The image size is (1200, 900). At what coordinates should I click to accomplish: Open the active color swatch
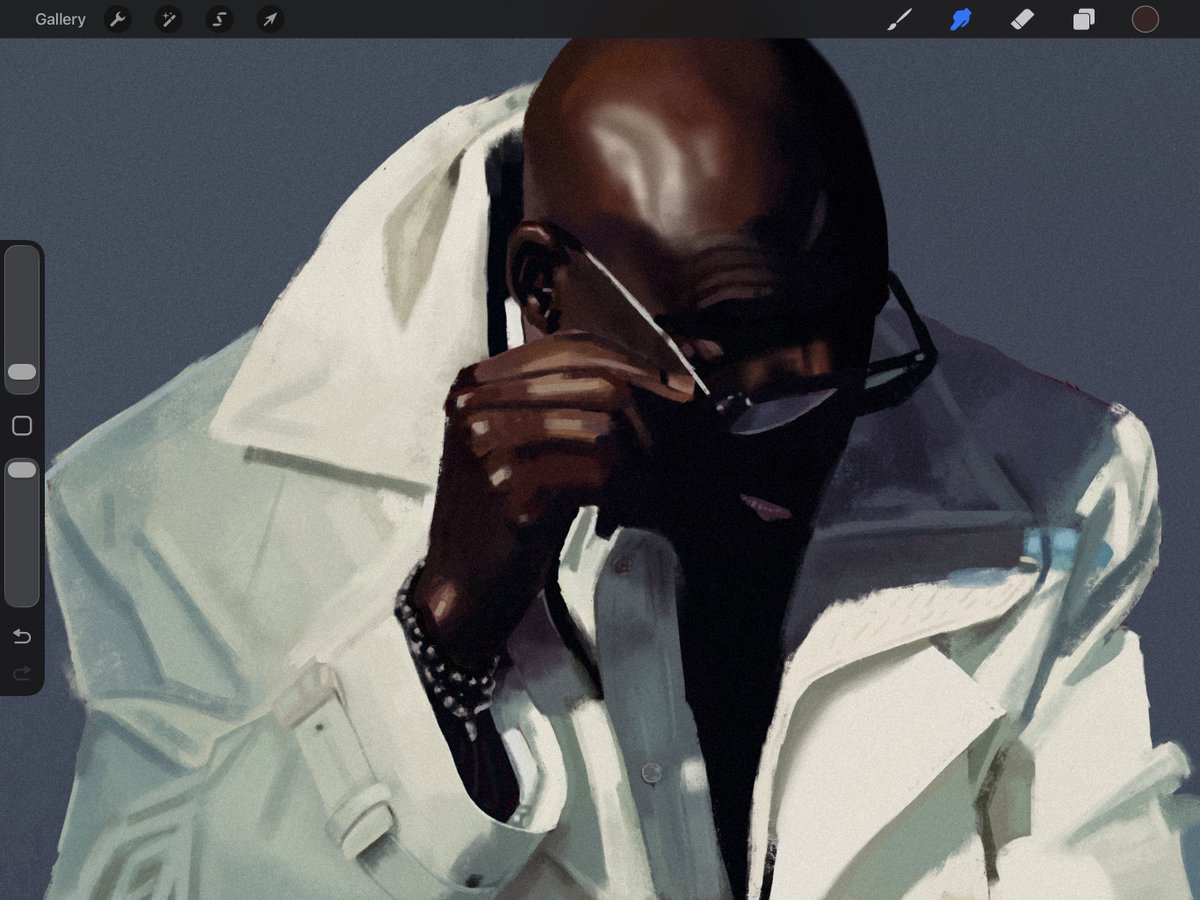point(1145,19)
